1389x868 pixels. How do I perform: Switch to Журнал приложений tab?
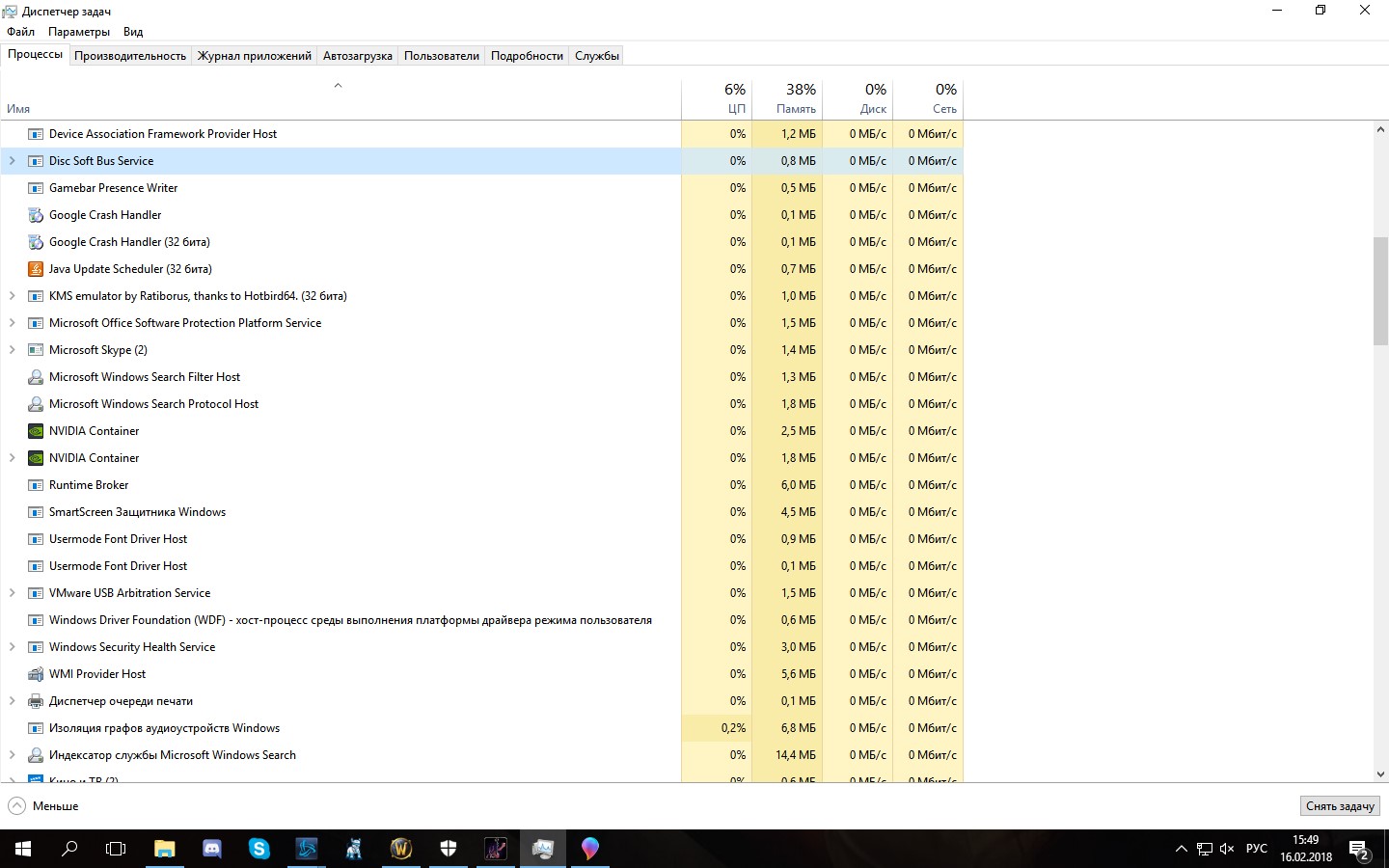[255, 56]
